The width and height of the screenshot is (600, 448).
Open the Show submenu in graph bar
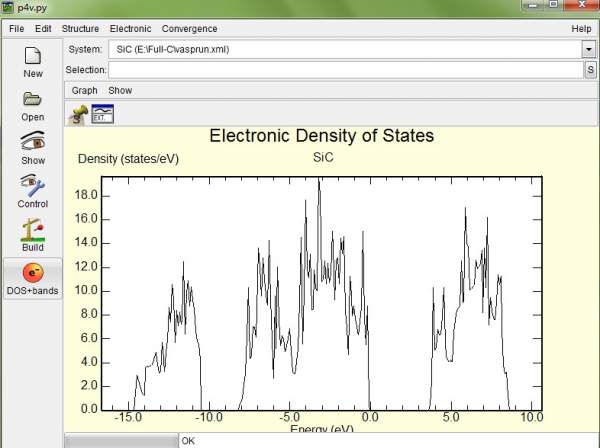click(x=120, y=91)
